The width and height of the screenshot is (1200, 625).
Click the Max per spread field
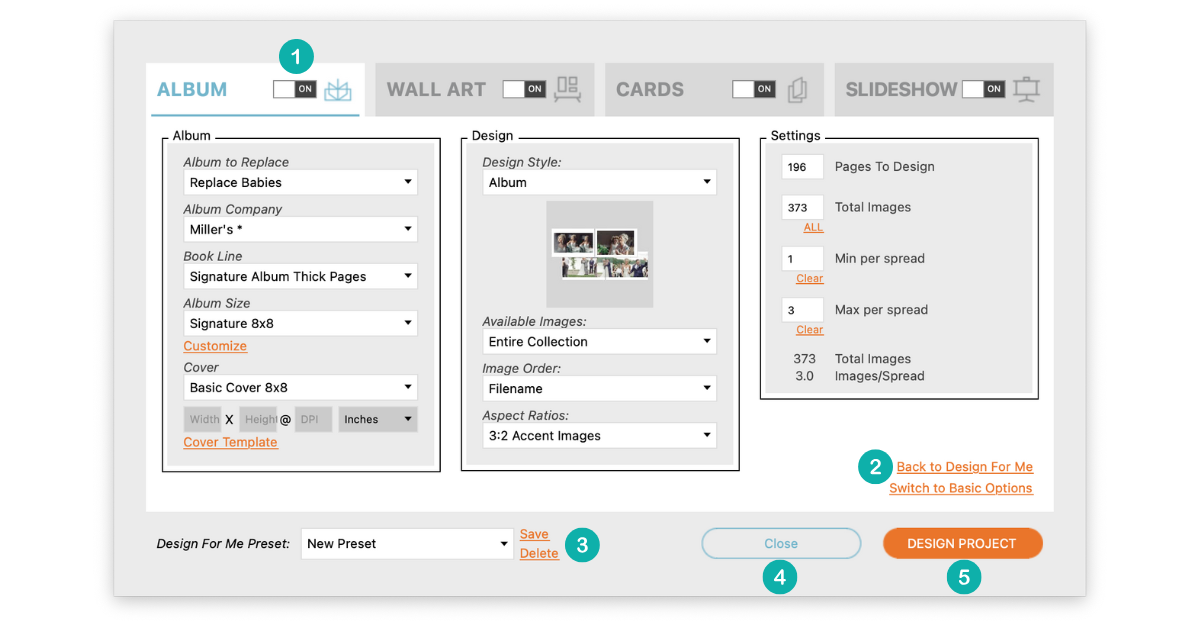803,310
